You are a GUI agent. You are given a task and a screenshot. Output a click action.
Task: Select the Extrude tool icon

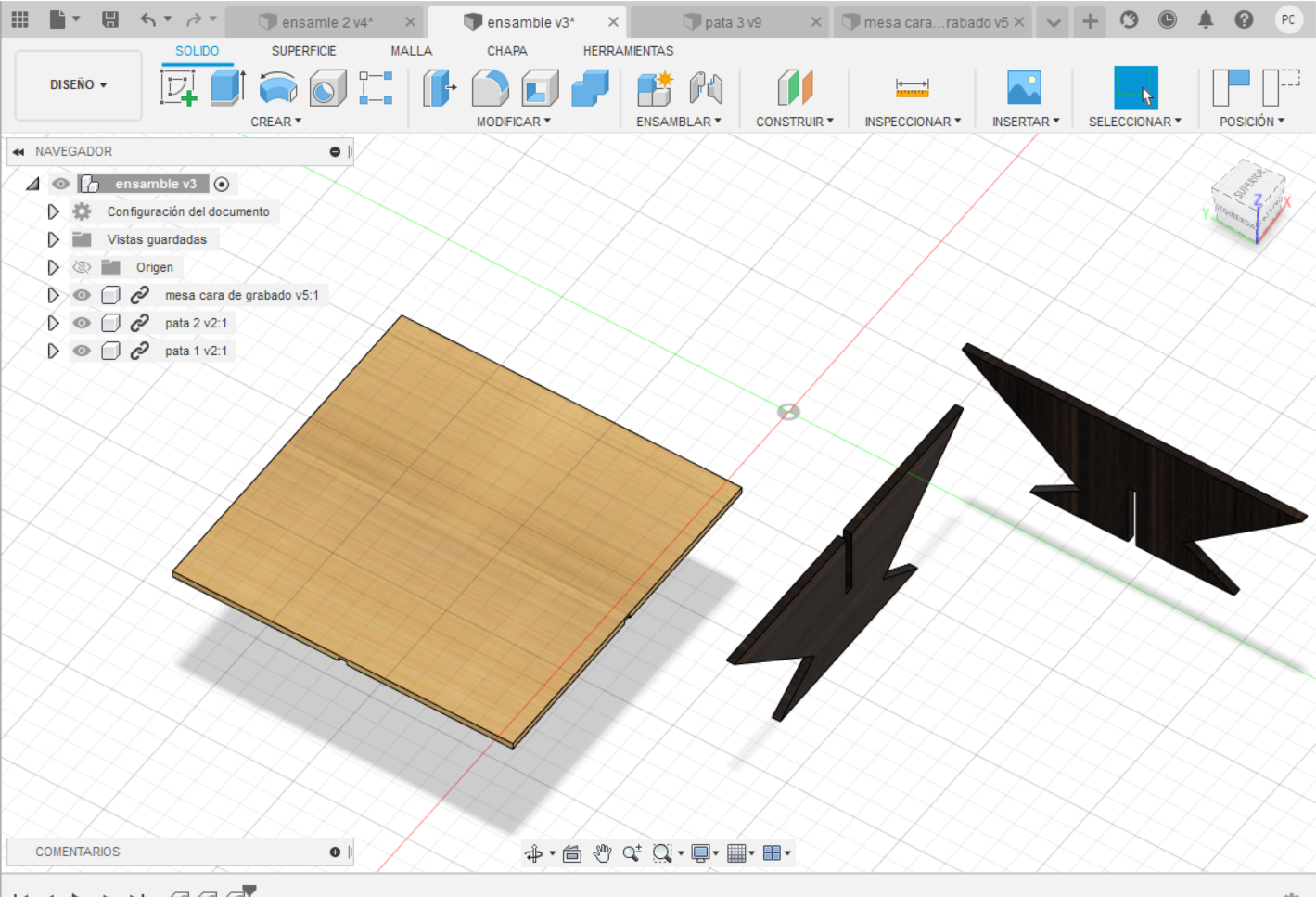click(227, 88)
